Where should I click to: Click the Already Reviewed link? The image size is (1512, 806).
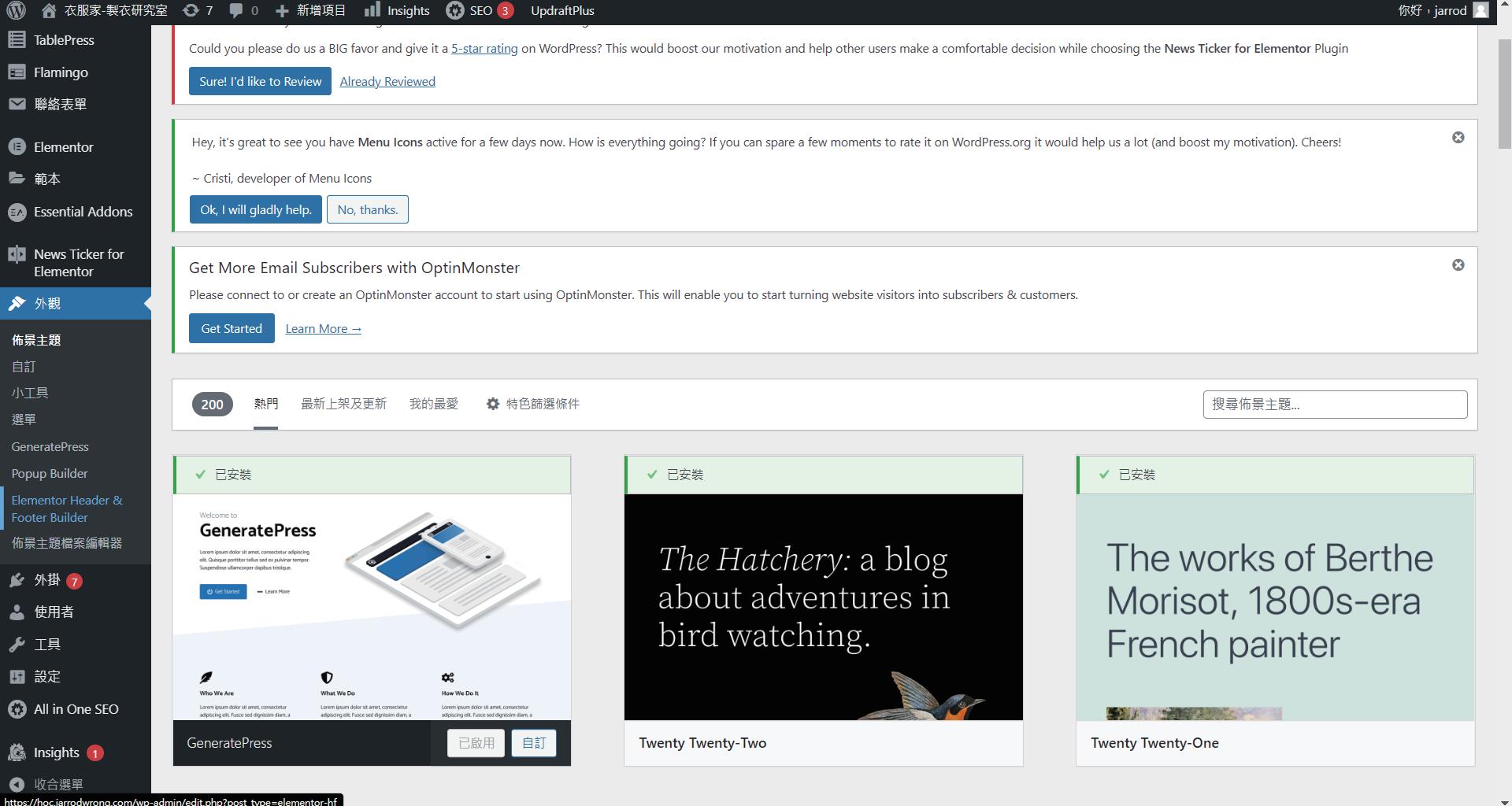tap(387, 81)
